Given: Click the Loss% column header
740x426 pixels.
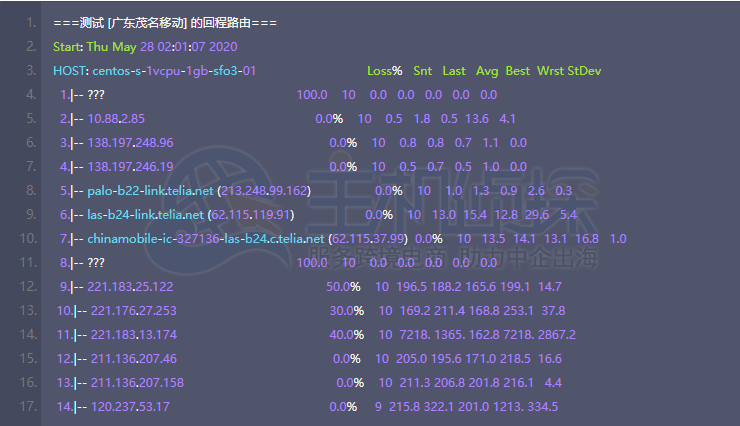Looking at the screenshot, I should pyautogui.click(x=384, y=71).
